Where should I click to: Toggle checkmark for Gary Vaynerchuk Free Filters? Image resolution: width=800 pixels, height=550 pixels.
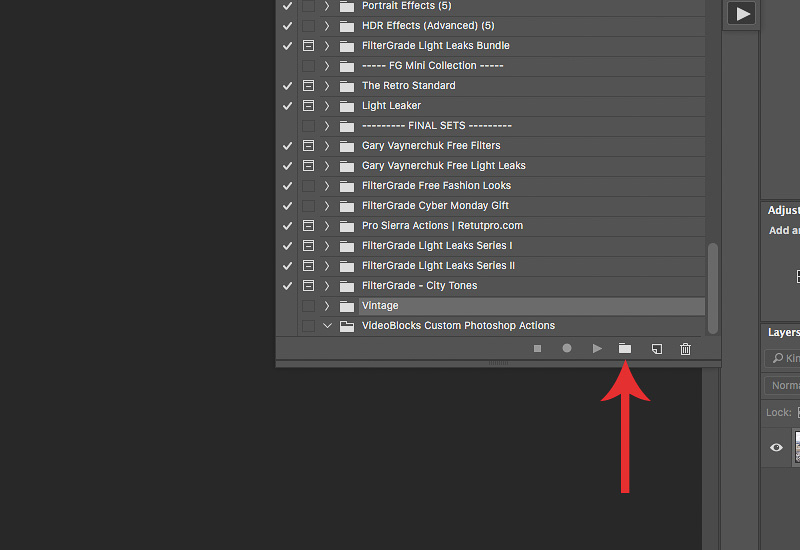(x=287, y=146)
